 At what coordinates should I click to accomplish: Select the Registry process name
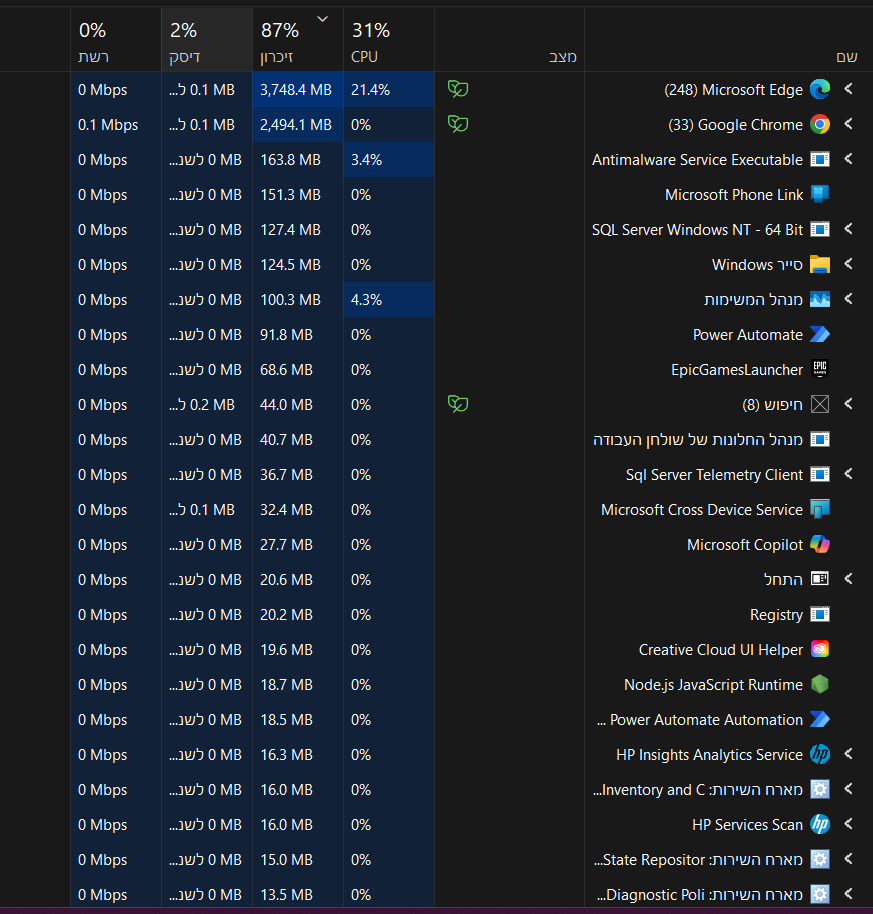776,615
